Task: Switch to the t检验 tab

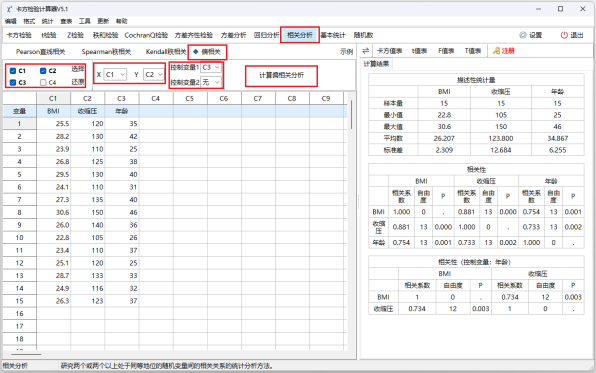Action: [x=49, y=35]
